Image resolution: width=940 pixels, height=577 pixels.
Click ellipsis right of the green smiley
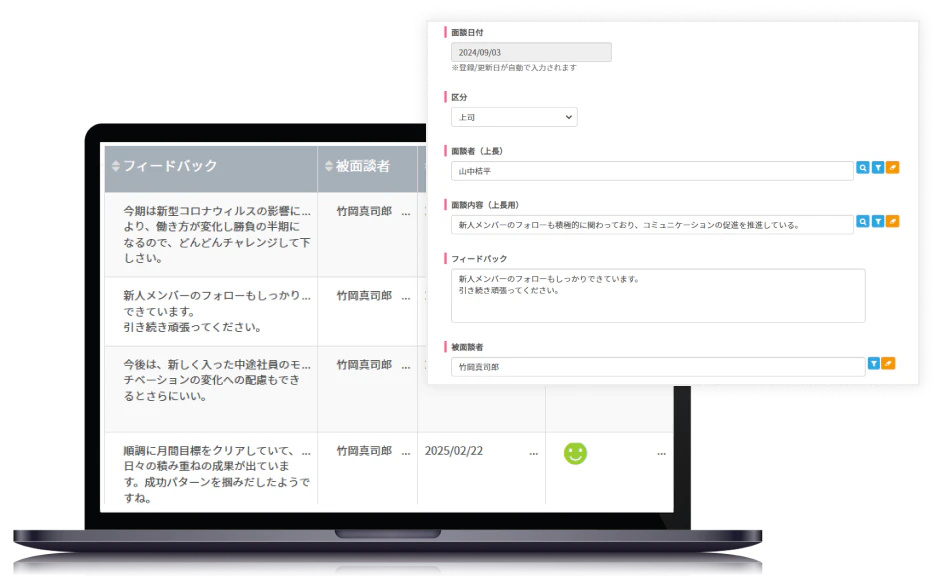click(x=661, y=454)
